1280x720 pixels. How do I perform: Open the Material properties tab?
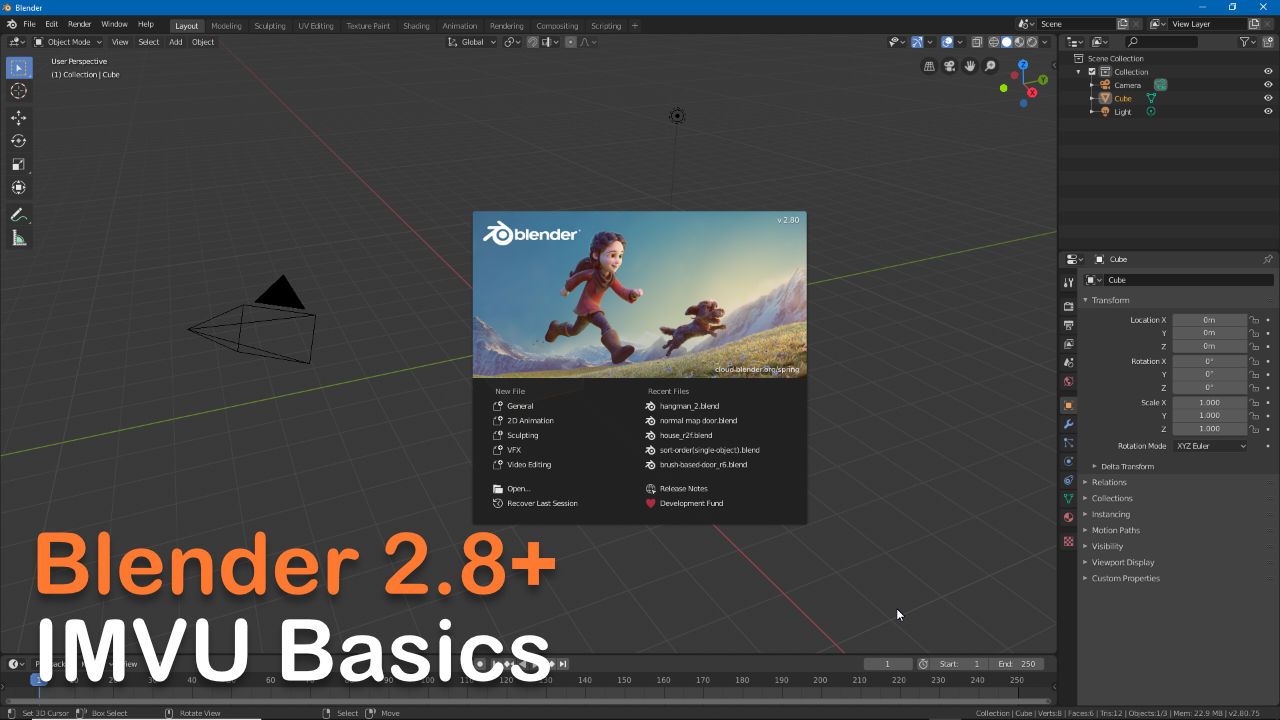coord(1068,517)
